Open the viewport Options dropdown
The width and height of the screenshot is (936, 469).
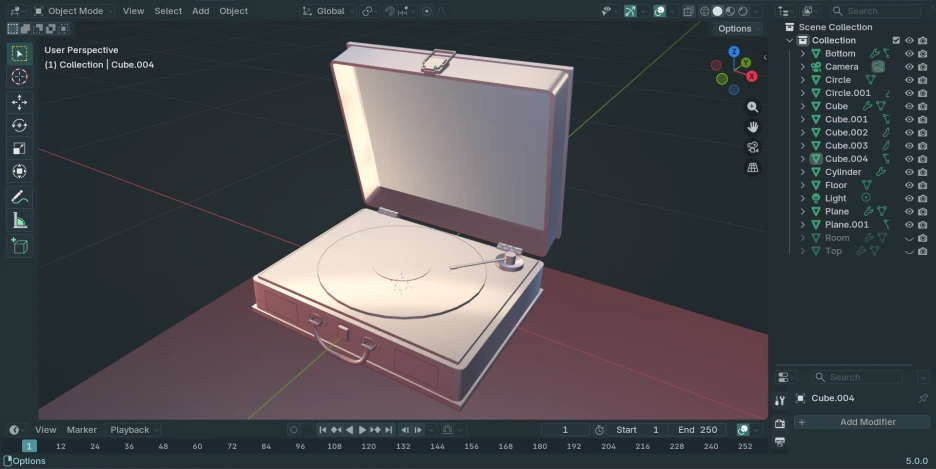[739, 29]
